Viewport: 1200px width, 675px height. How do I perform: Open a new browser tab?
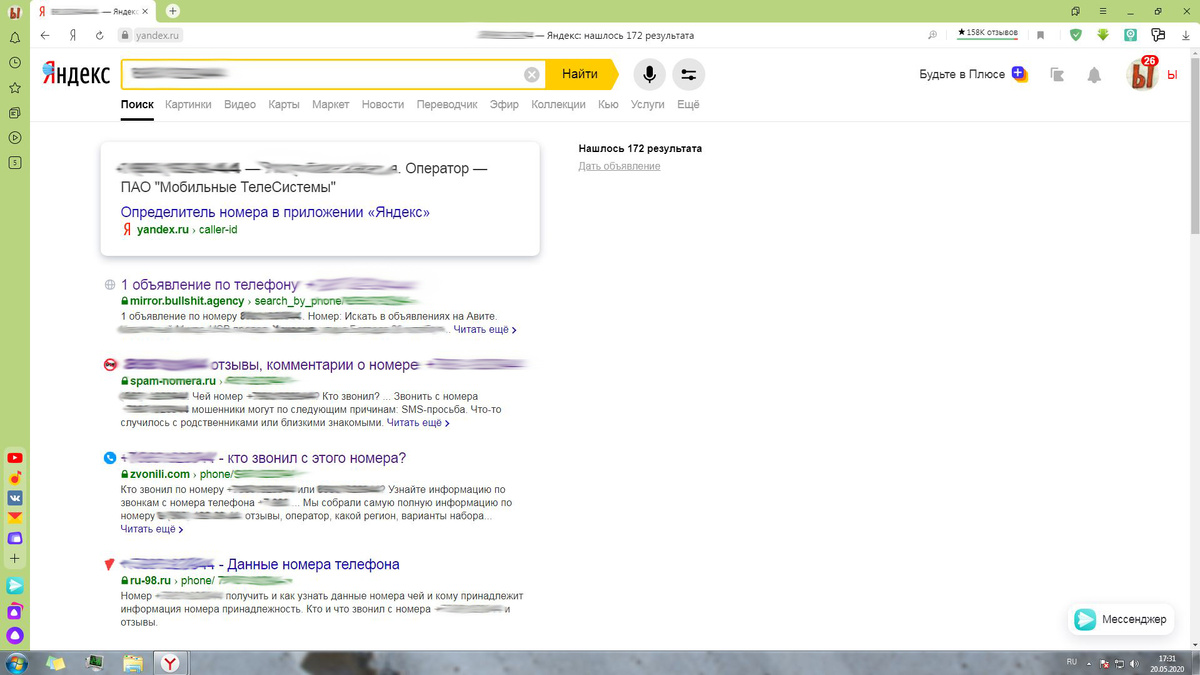[173, 11]
